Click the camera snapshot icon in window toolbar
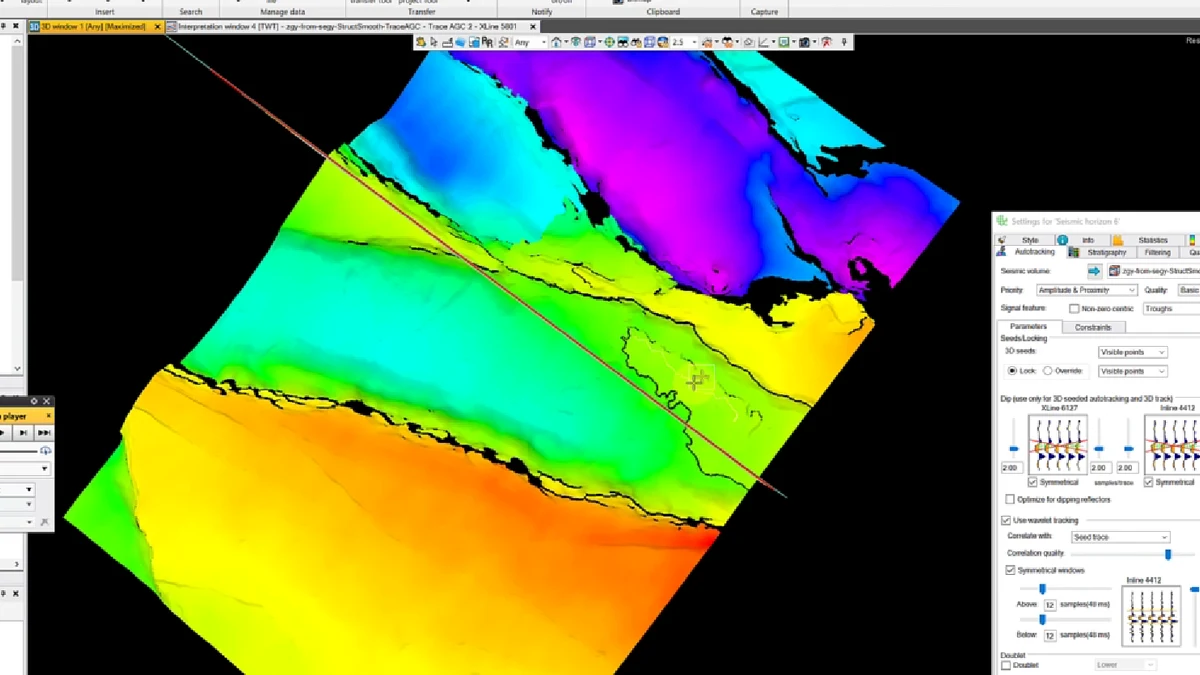The width and height of the screenshot is (1200, 675). [804, 42]
